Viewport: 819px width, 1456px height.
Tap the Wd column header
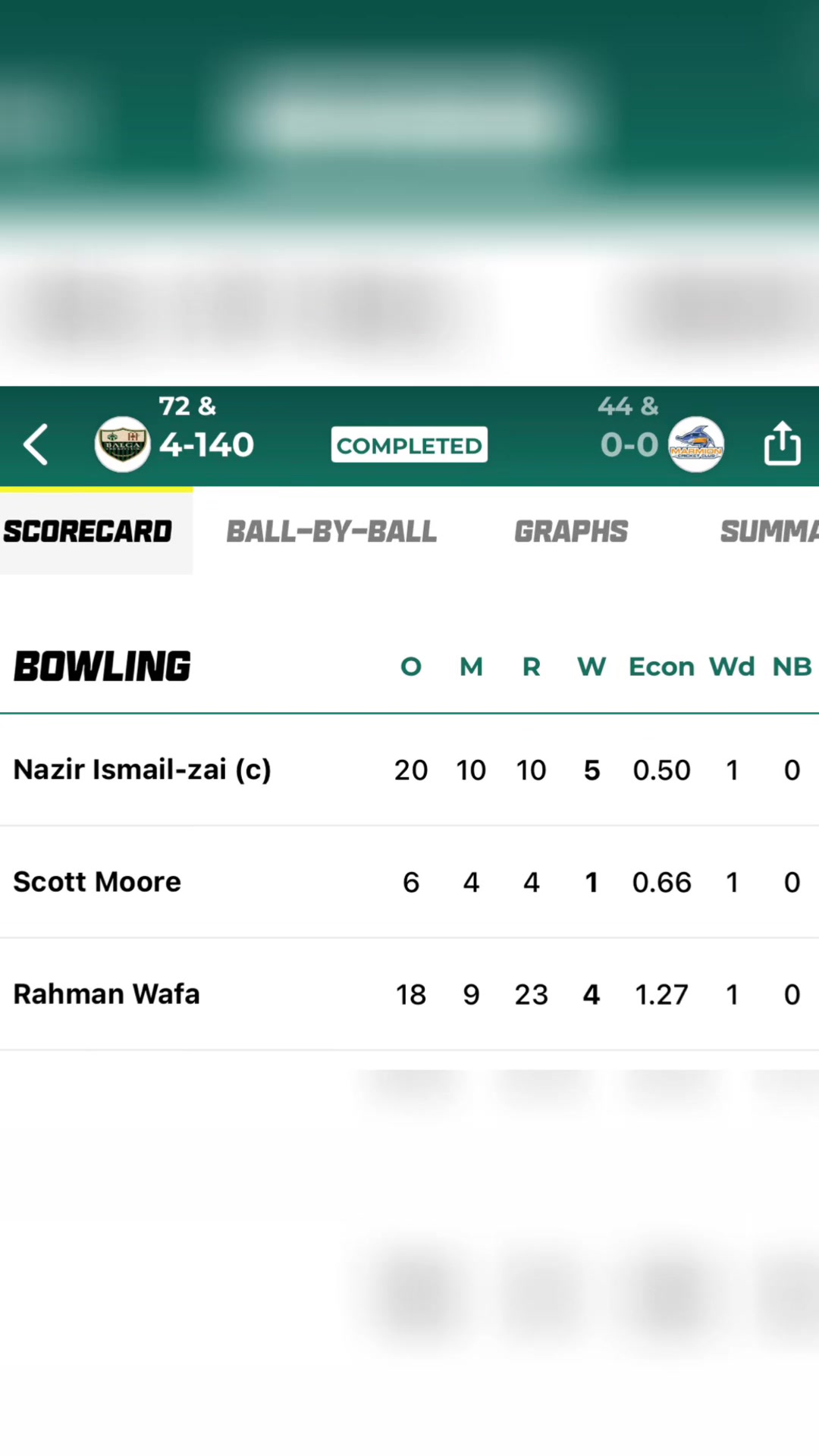coord(732,667)
